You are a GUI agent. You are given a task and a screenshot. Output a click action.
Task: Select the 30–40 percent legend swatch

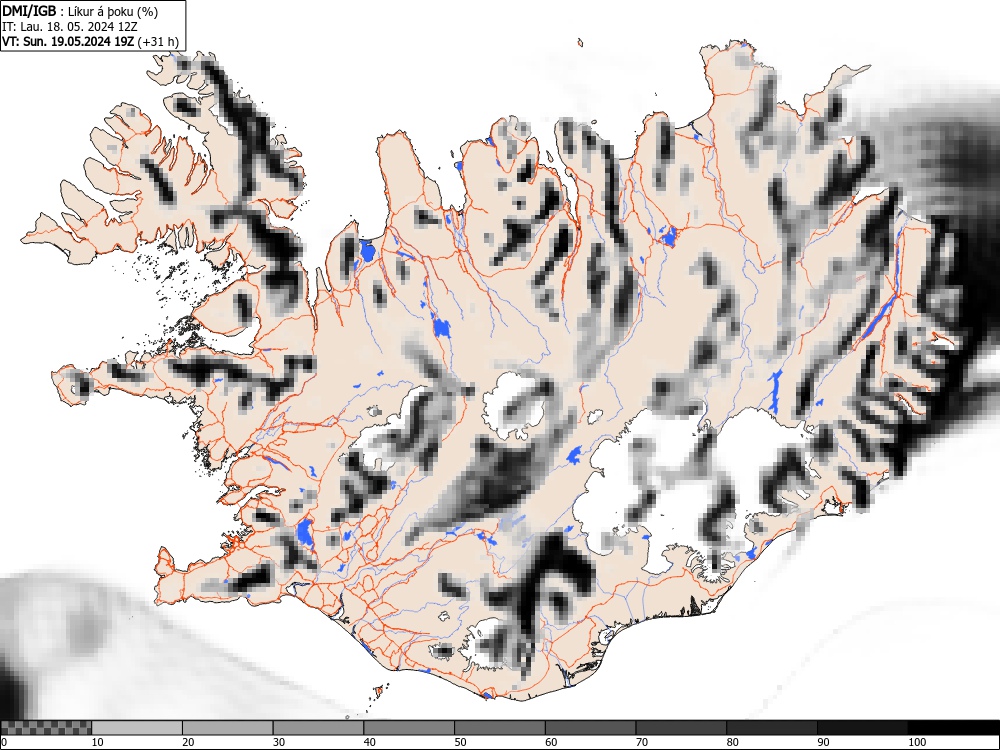[x=318, y=728]
